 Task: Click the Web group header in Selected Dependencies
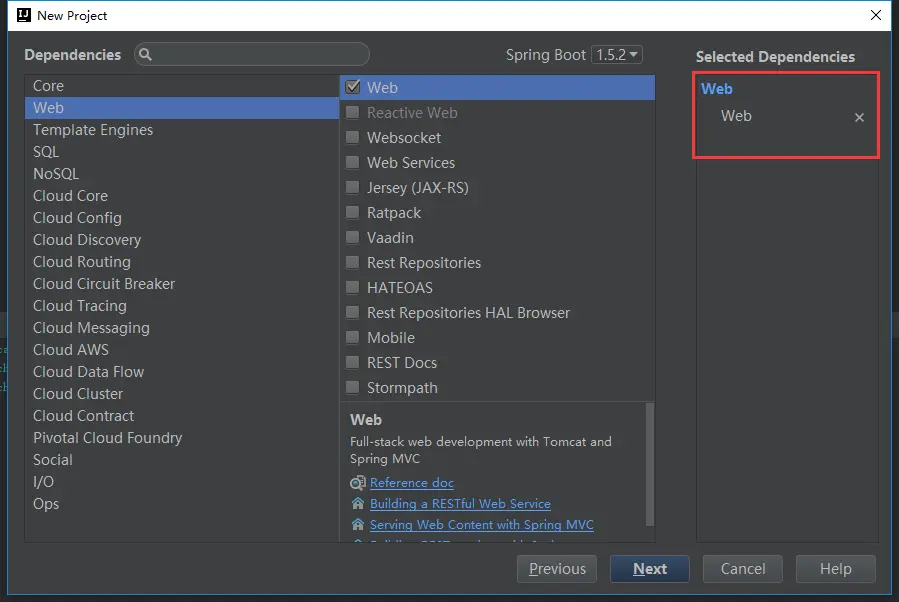pyautogui.click(x=717, y=89)
